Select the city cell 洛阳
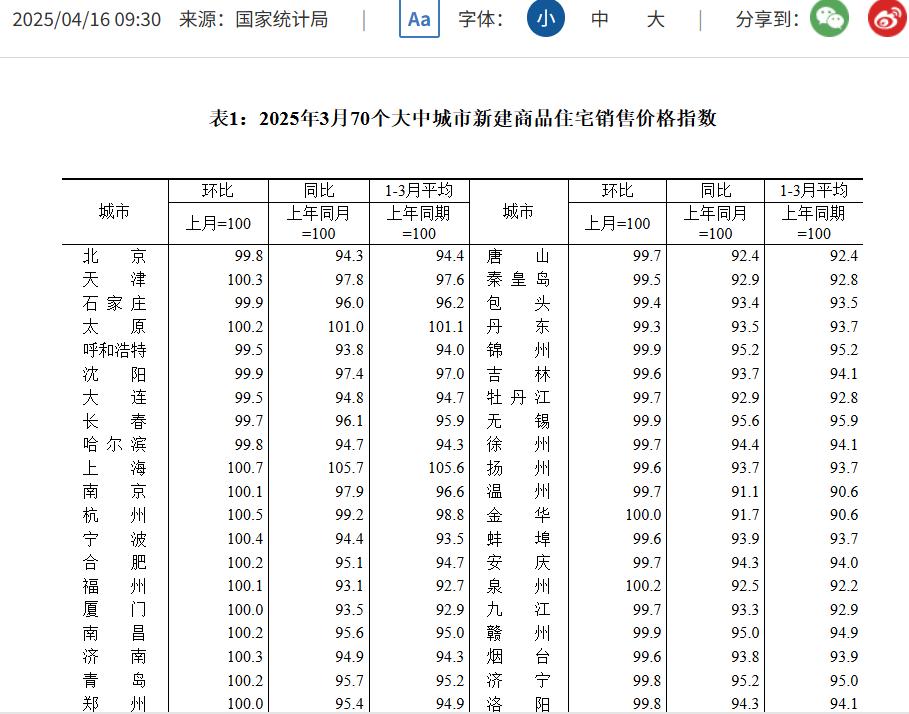This screenshot has width=909, height=714. pos(518,704)
